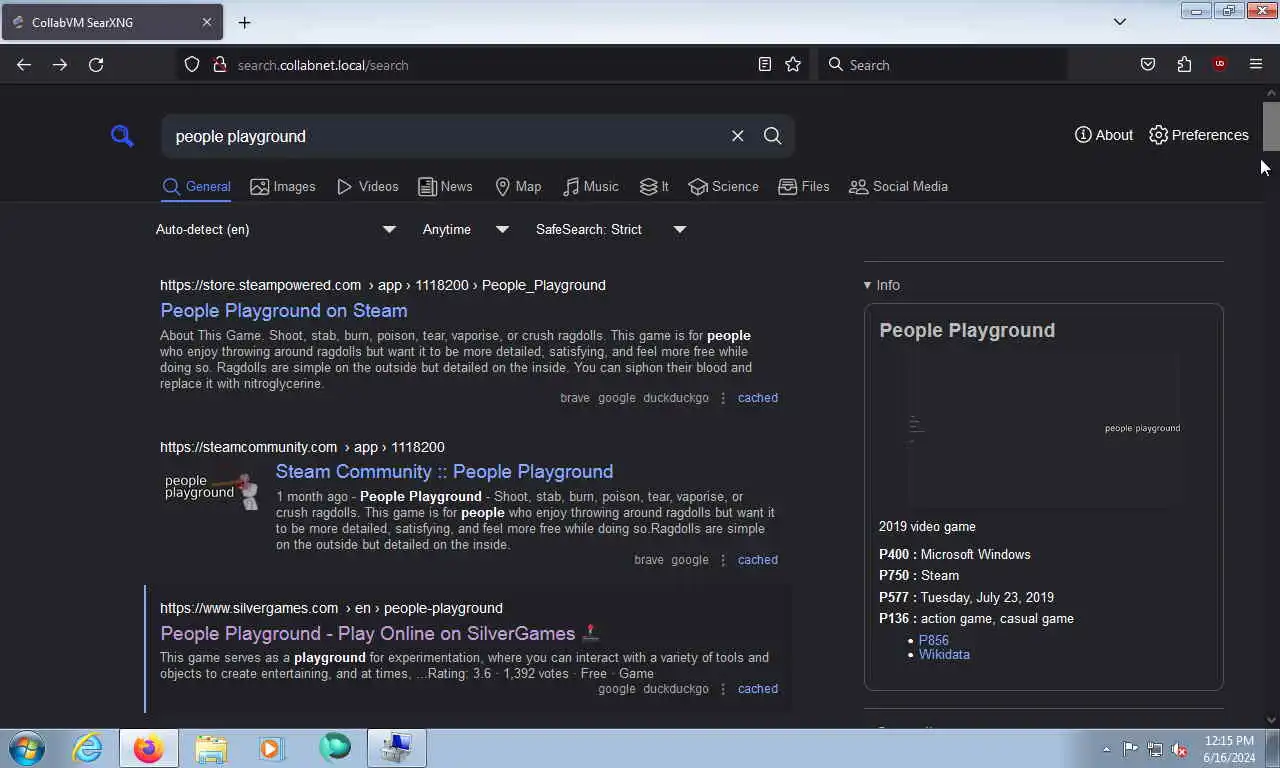Switch to the Videos search tab
Screen dimensions: 1280x768
pyautogui.click(x=367, y=186)
